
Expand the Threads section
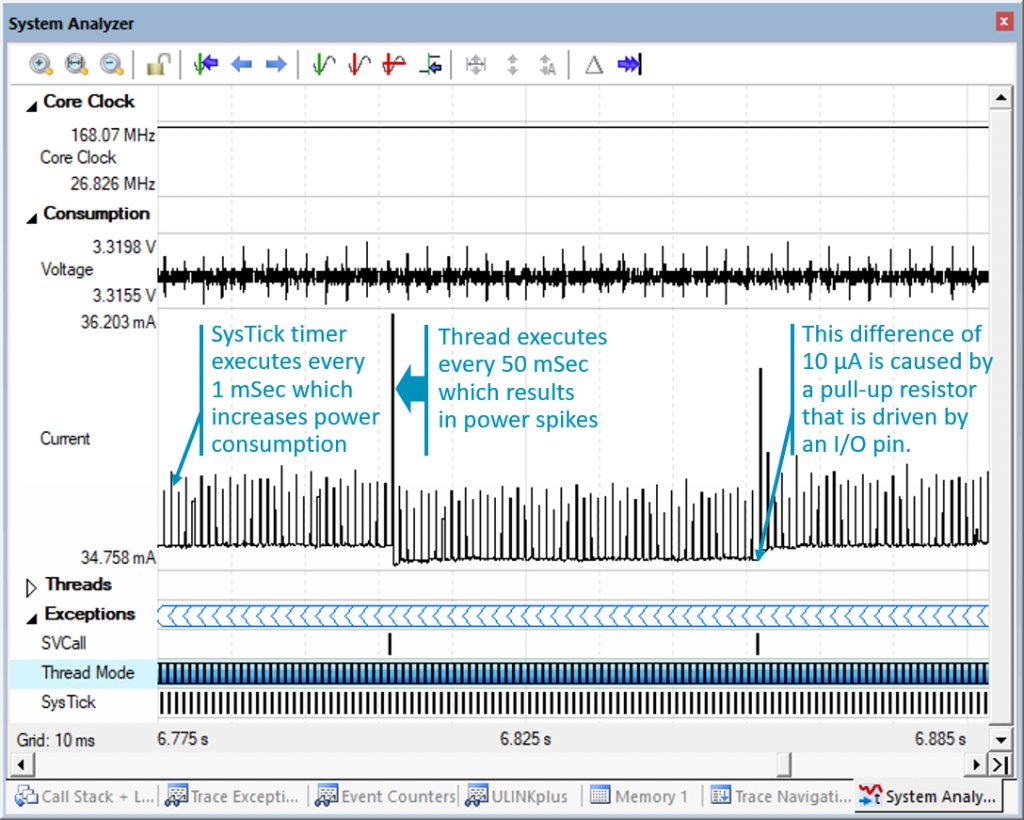(x=32, y=586)
